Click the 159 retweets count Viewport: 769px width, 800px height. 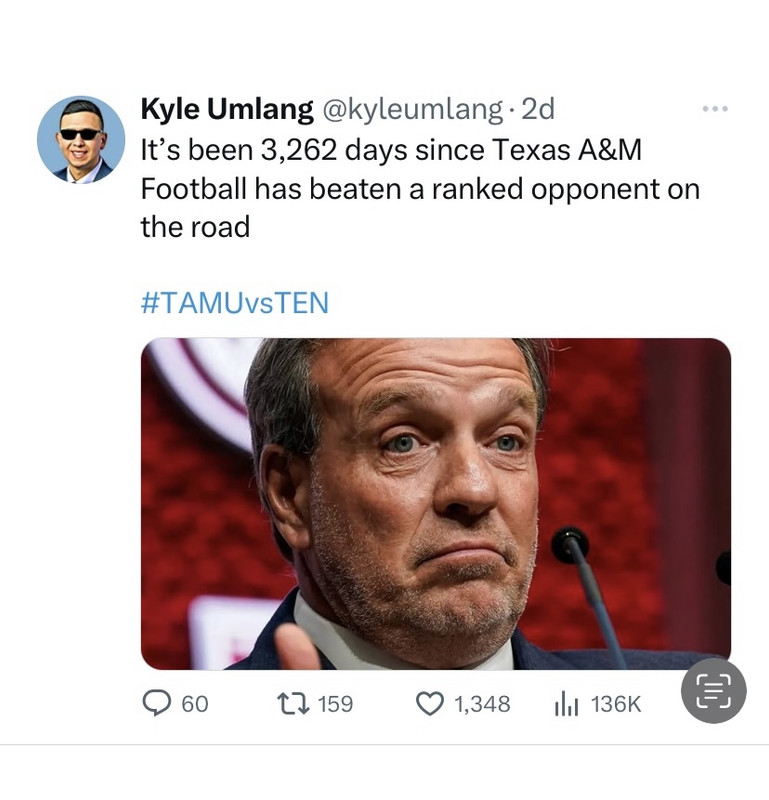335,704
